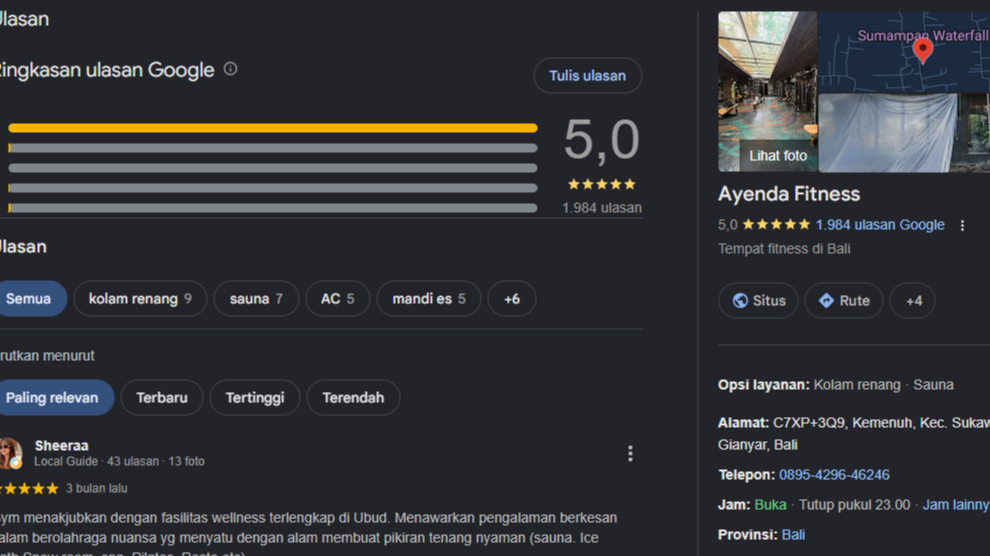This screenshot has width=990, height=556.
Task: Click the info icon beside Ringkasan ulasan Google
Action: click(230, 69)
